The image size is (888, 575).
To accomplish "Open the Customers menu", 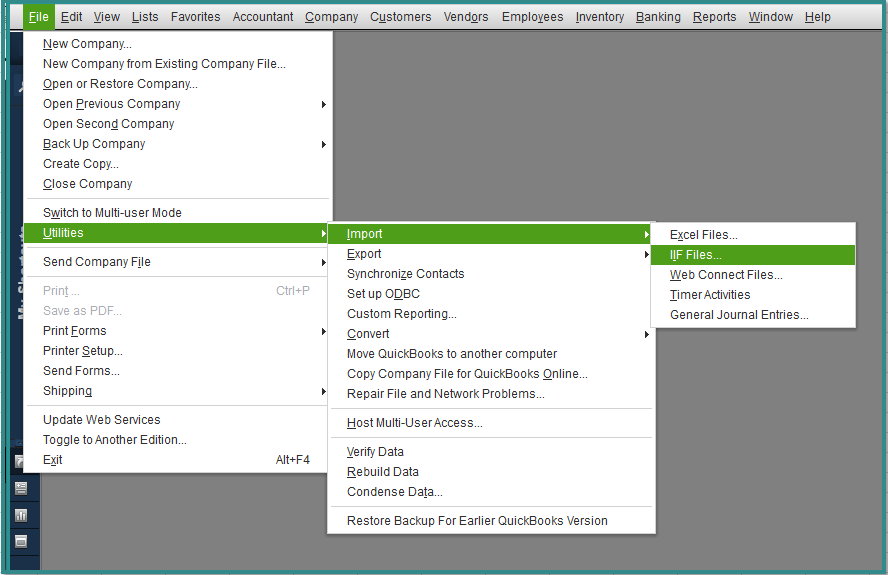I will (x=400, y=17).
